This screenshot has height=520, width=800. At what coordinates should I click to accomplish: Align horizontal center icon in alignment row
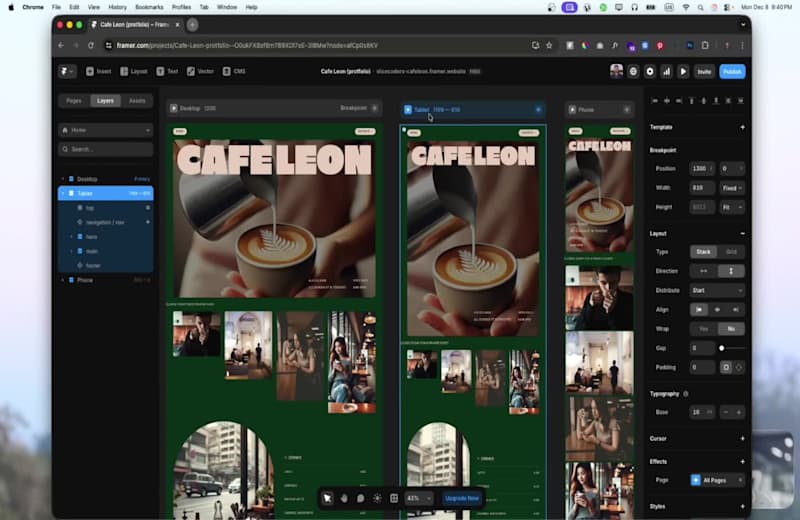[x=667, y=101]
